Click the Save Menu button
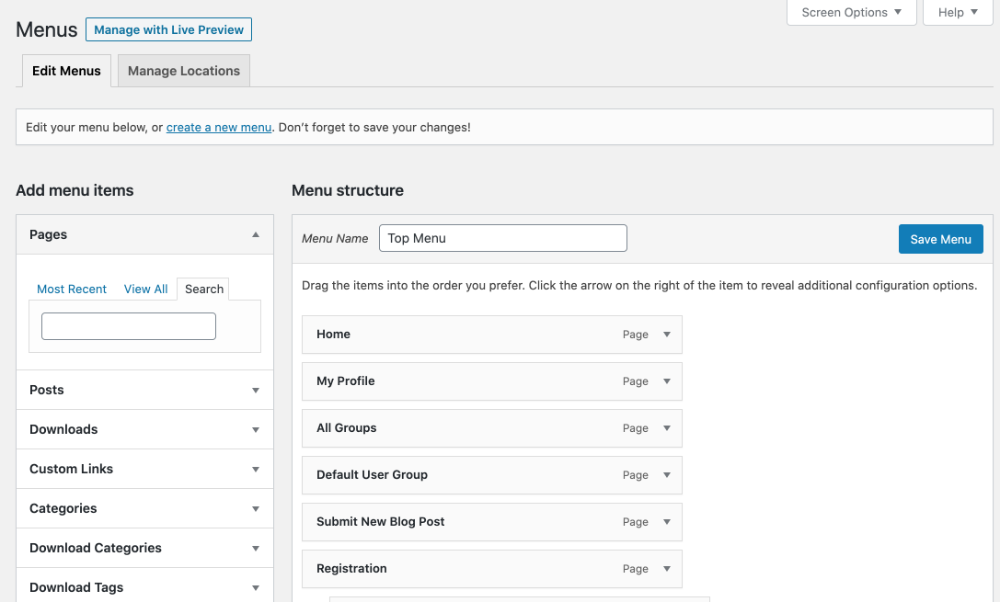This screenshot has height=602, width=1000. (940, 239)
